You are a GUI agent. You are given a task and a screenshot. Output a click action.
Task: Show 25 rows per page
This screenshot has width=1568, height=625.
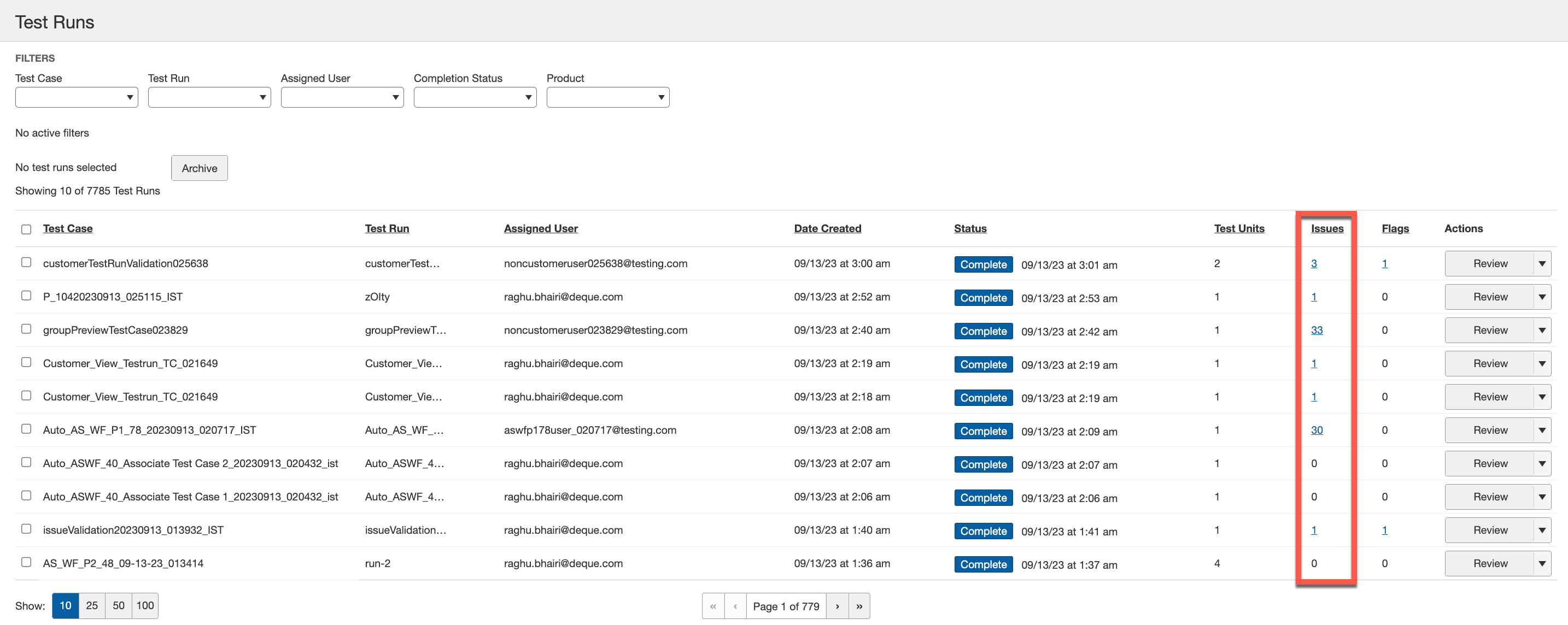[92, 605]
